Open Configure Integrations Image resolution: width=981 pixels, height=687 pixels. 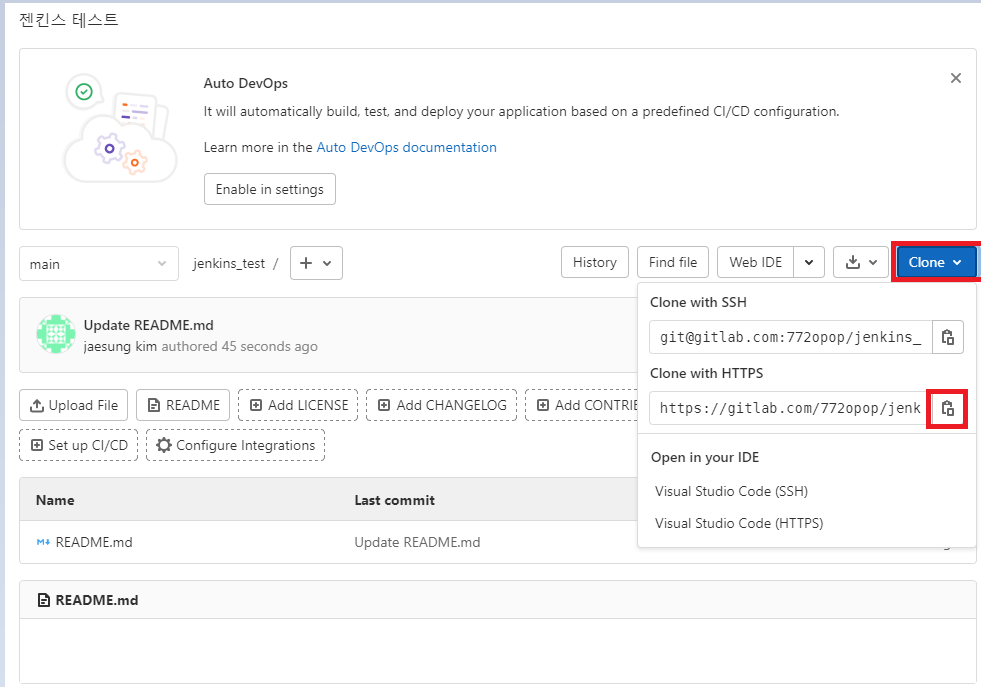[x=235, y=445]
